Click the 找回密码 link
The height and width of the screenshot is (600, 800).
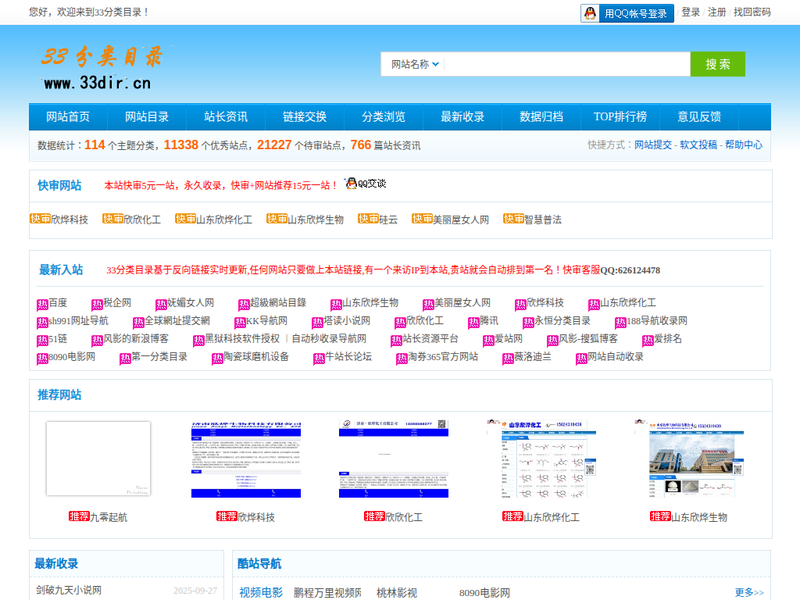tap(752, 13)
